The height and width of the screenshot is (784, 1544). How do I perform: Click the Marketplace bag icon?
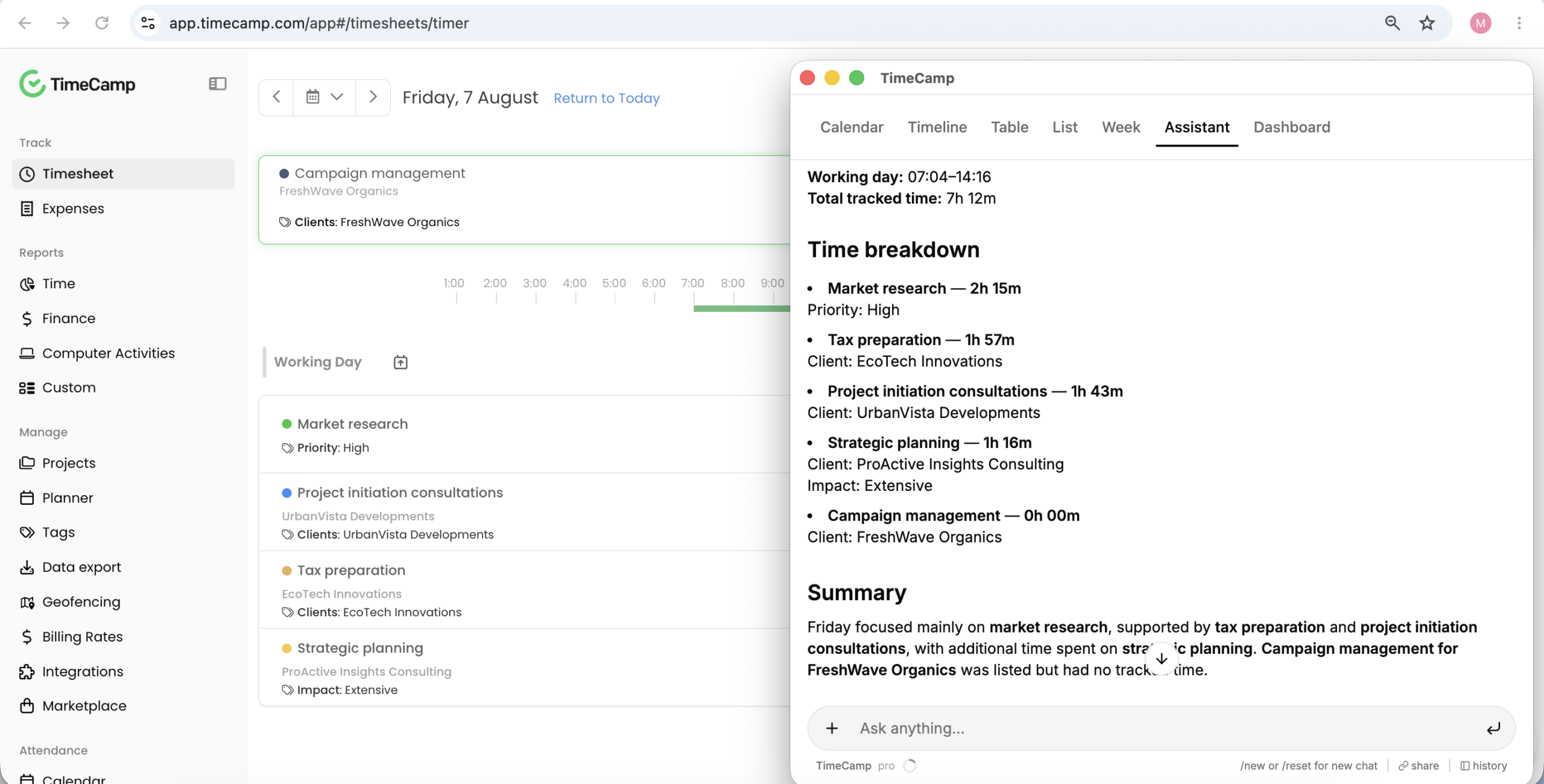click(27, 706)
